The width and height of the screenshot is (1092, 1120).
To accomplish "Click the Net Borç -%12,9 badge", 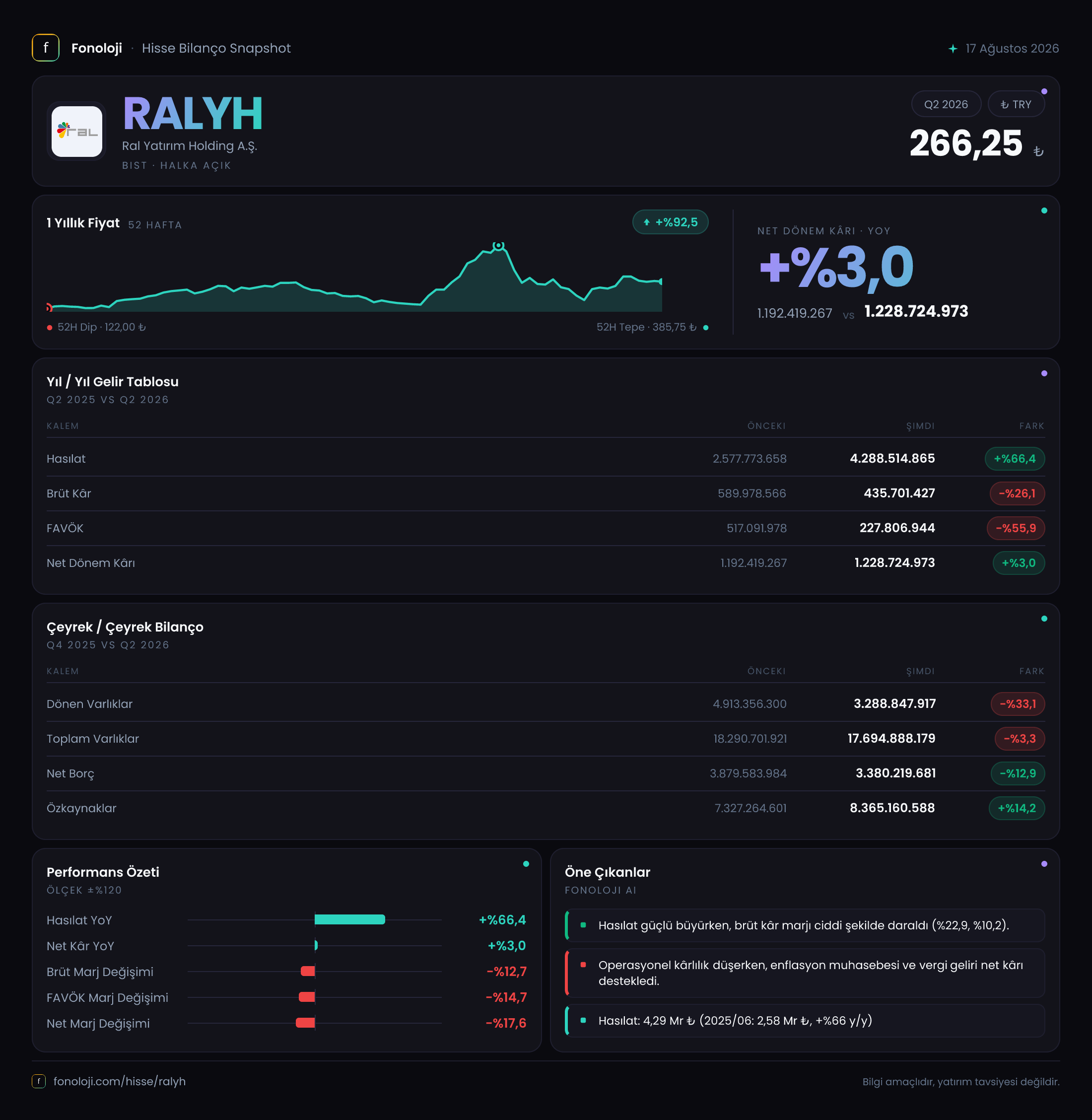I will pyautogui.click(x=1018, y=773).
